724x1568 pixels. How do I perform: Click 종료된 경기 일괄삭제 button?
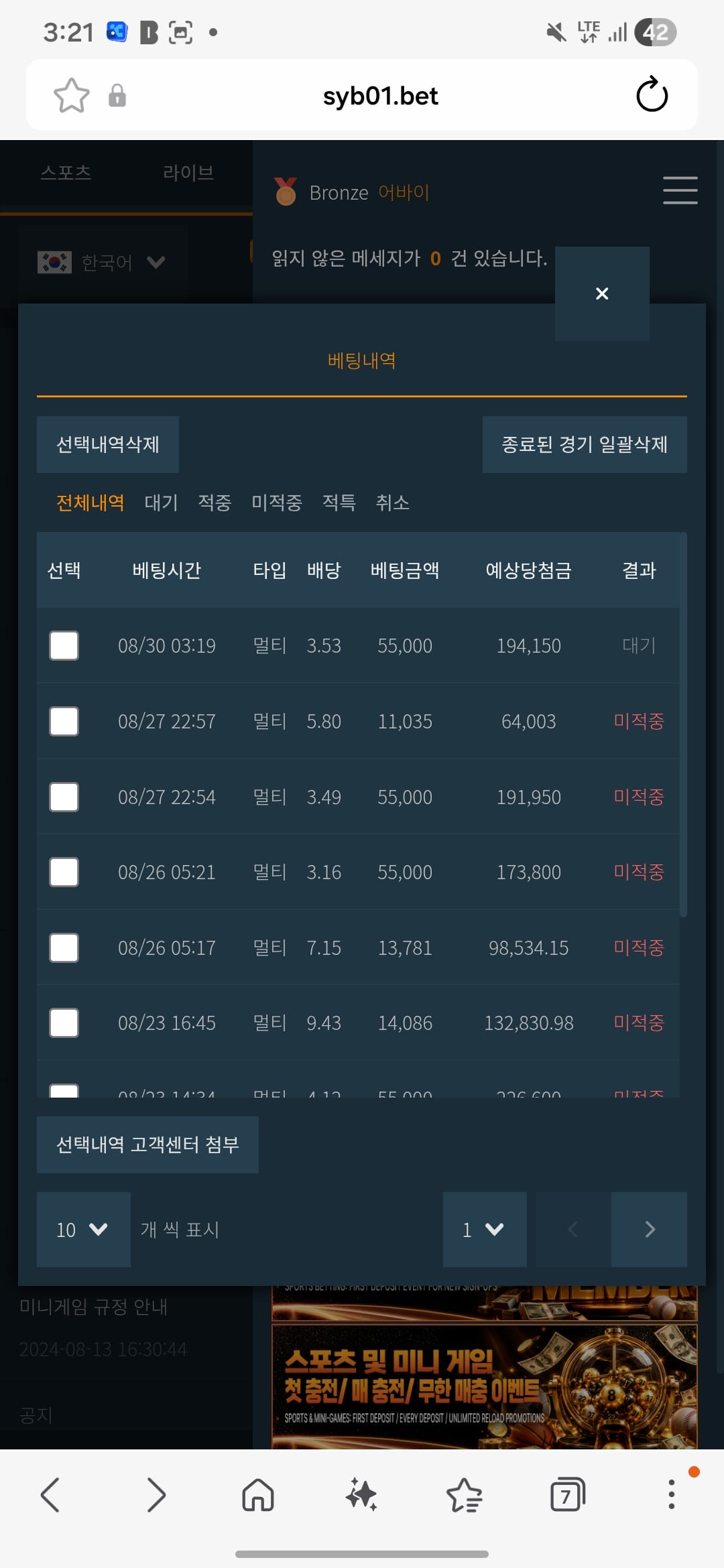coord(585,444)
